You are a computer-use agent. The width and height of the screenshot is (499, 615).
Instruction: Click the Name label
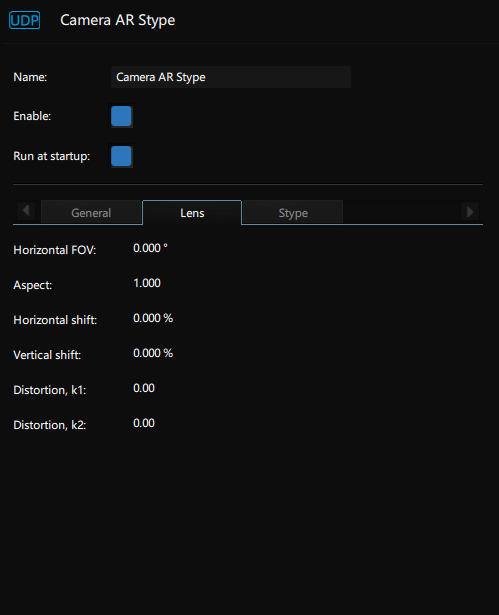(30, 77)
